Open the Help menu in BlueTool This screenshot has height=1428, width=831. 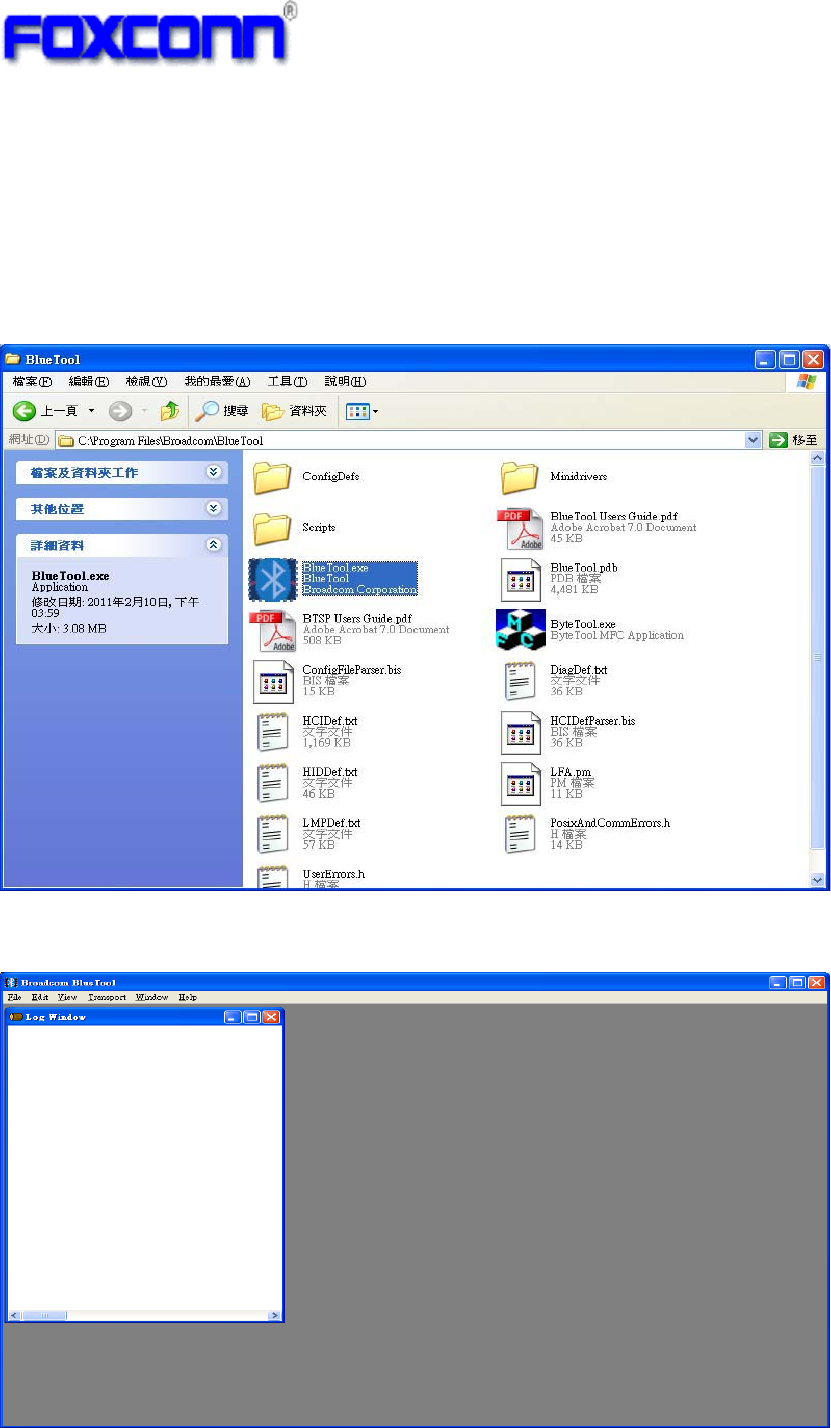point(188,997)
